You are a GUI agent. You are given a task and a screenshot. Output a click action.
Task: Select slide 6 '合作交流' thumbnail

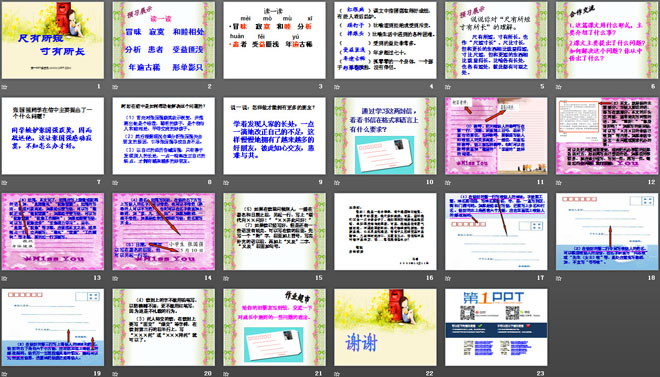(607, 40)
